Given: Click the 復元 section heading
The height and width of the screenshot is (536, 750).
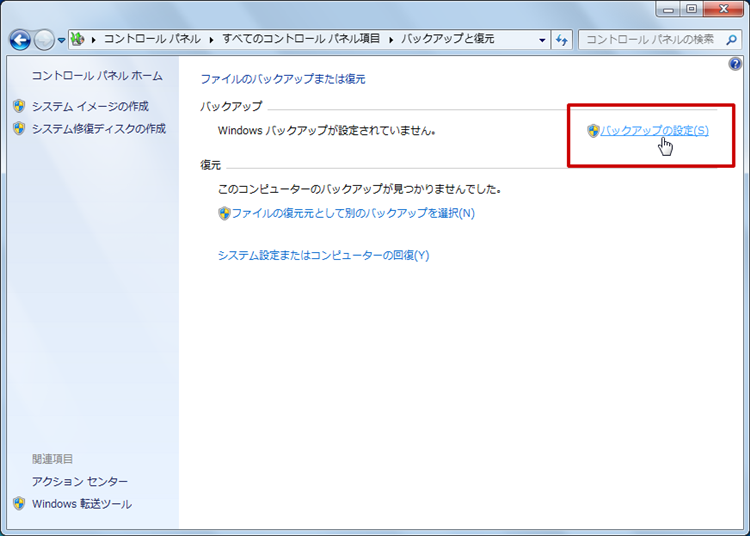Looking at the screenshot, I should [x=210, y=165].
